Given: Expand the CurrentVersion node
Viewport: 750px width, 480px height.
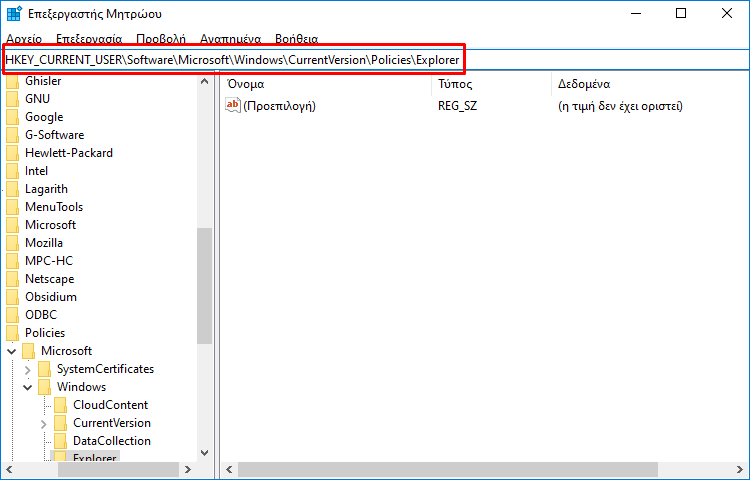Looking at the screenshot, I should coord(44,424).
